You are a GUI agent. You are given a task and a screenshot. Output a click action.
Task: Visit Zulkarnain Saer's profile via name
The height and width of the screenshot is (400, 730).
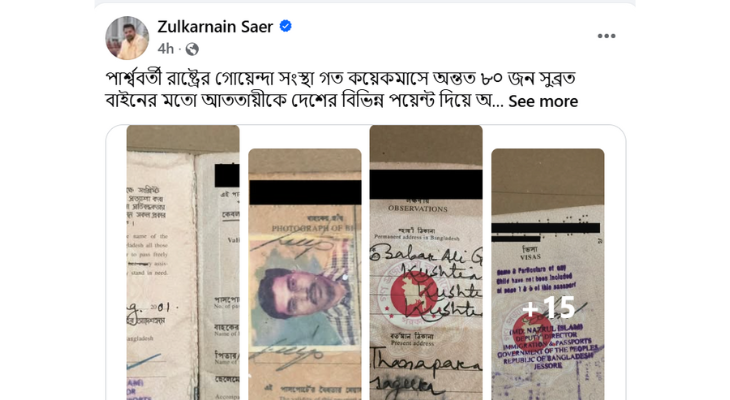point(215,27)
